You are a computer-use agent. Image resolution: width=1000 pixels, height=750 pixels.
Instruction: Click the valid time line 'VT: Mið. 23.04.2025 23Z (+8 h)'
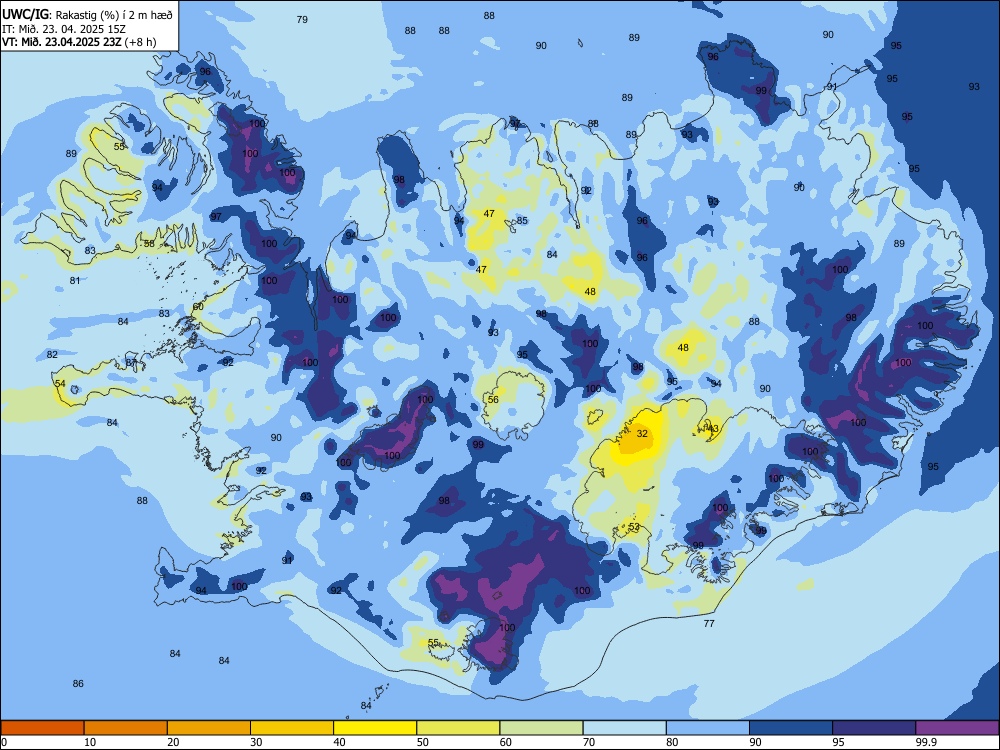tap(79, 42)
